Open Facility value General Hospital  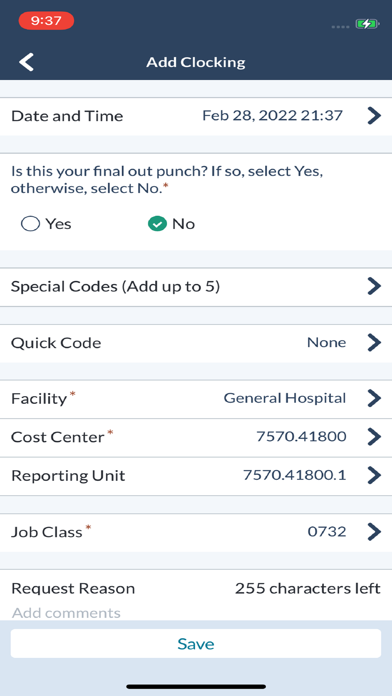(285, 398)
